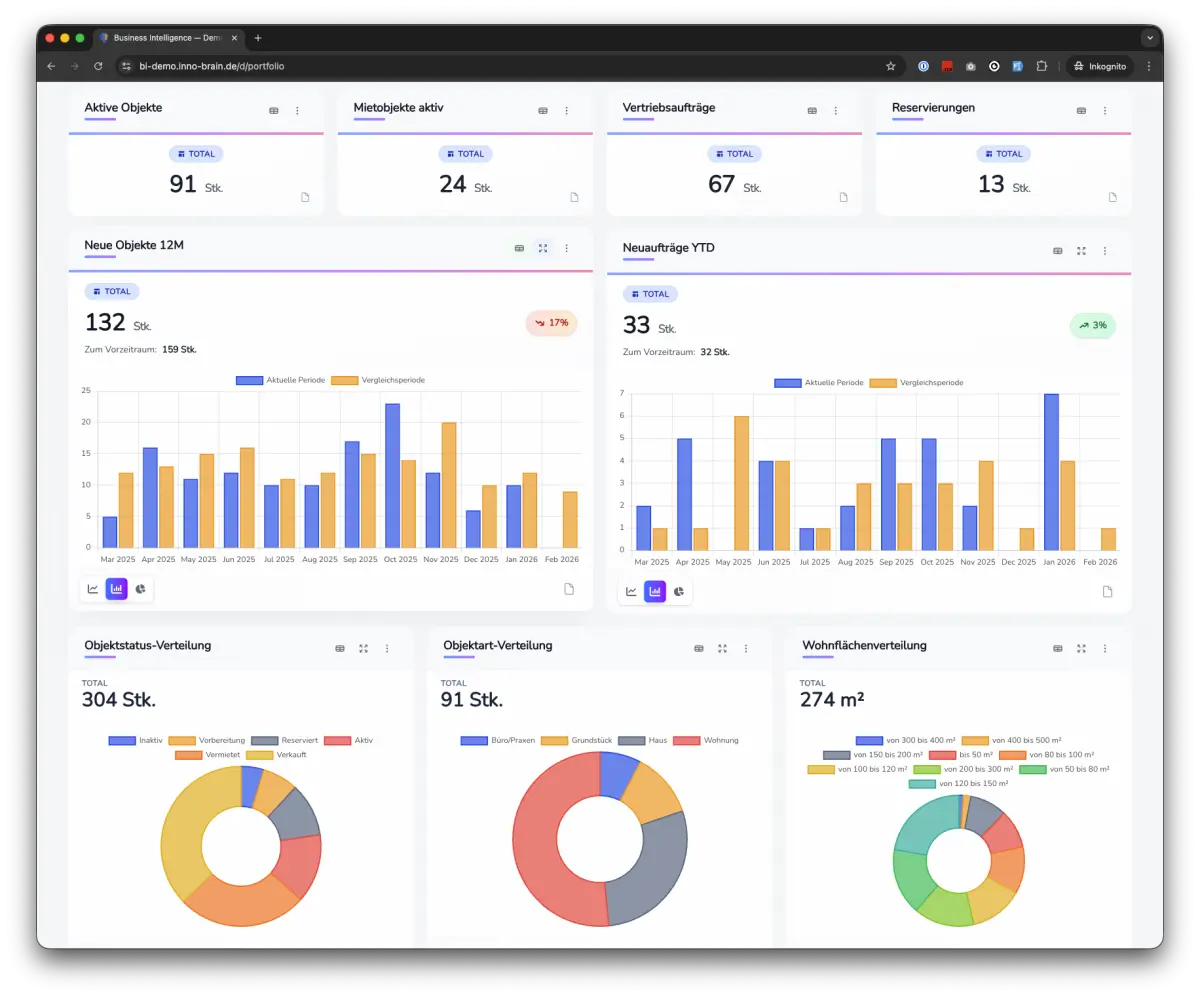Switch Neue Objekte 12M to pie chart
This screenshot has height=997, width=1200.
click(x=141, y=589)
